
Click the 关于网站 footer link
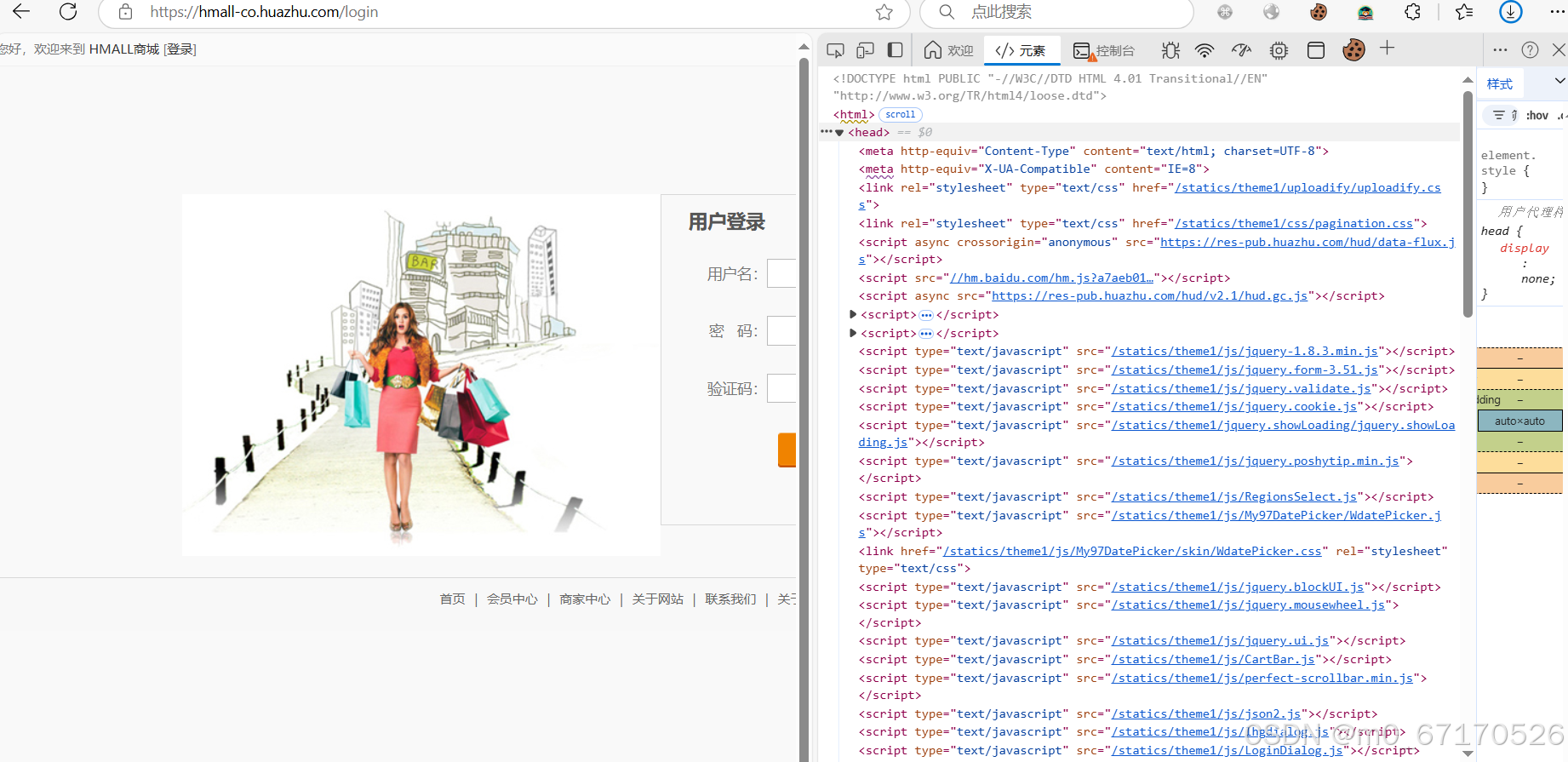pos(658,599)
